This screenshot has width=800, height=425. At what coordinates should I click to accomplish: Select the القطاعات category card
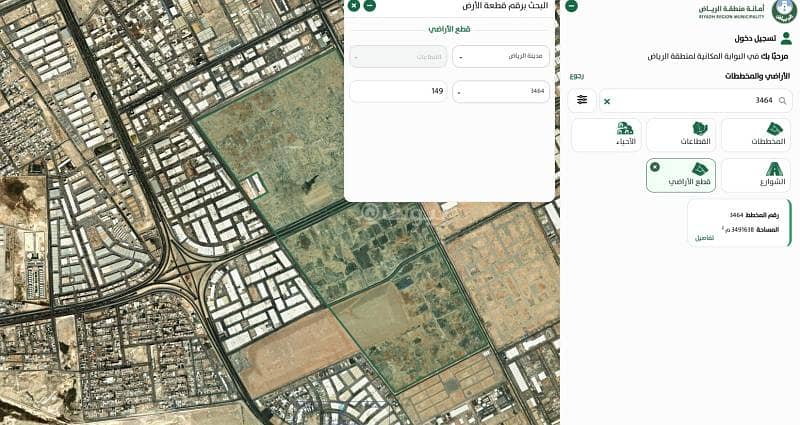pyautogui.click(x=681, y=135)
